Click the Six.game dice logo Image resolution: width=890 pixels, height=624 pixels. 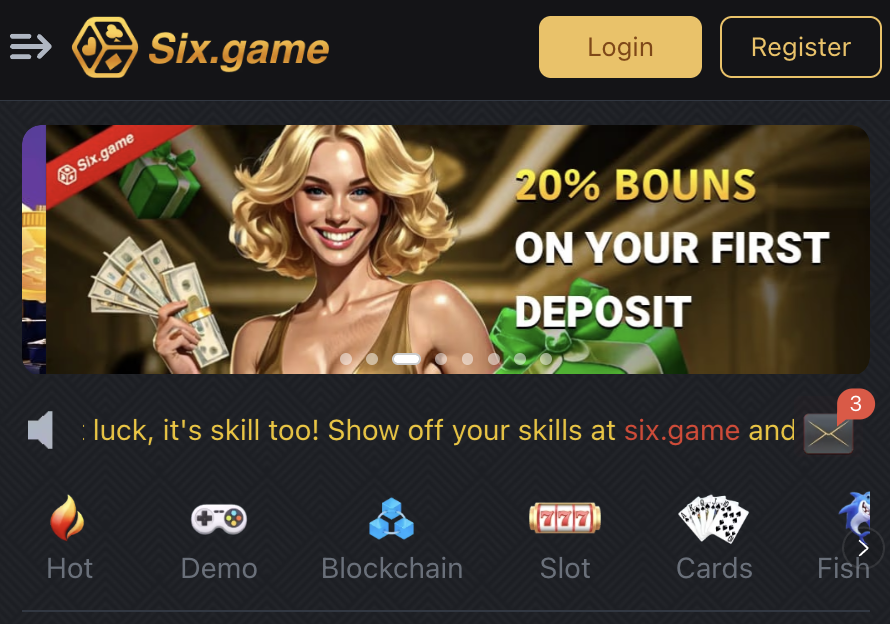105,47
